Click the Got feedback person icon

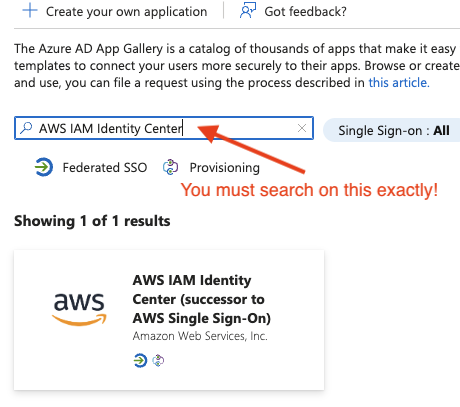[248, 11]
